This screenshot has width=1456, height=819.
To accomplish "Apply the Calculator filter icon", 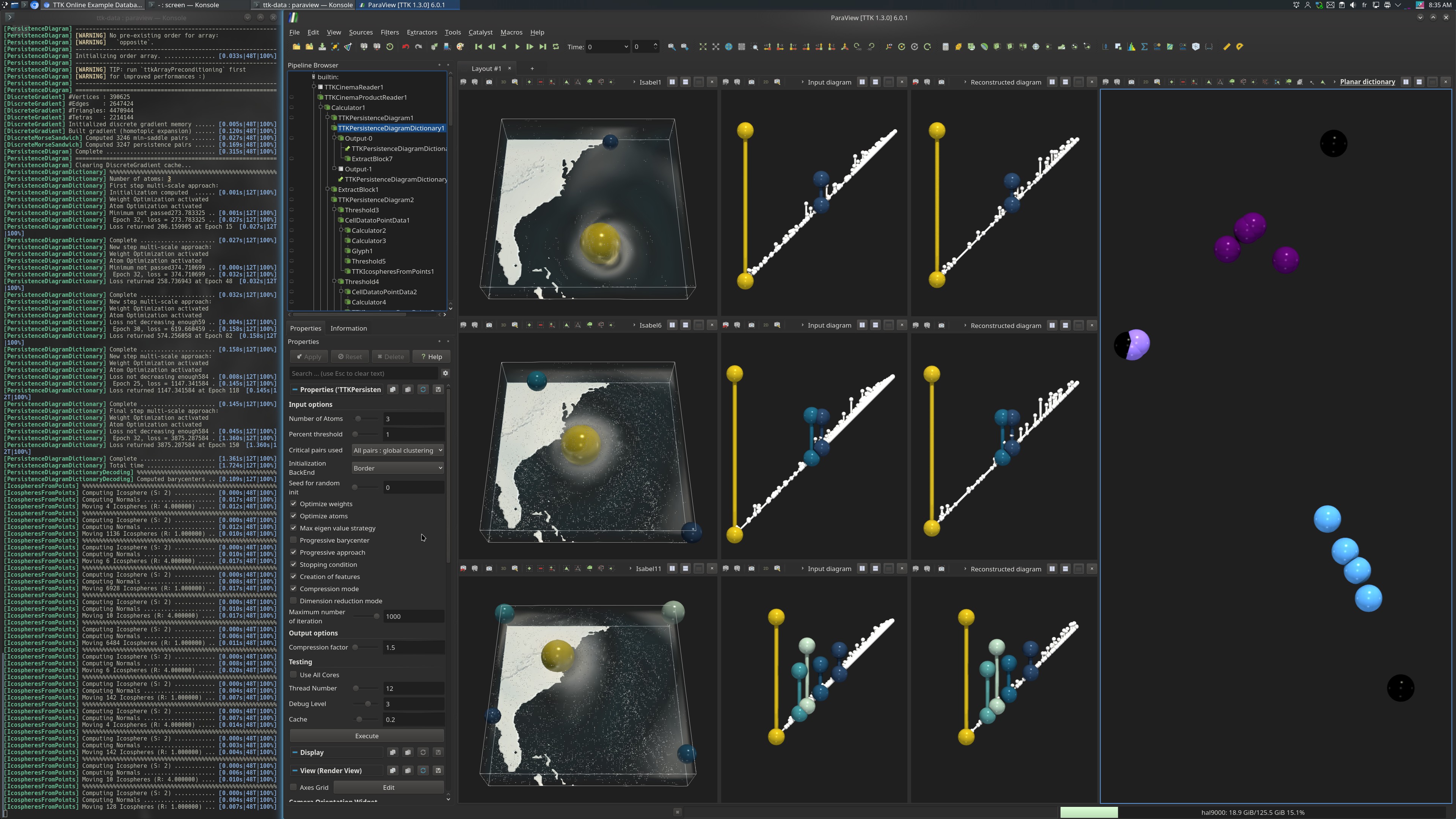I will [x=945, y=47].
